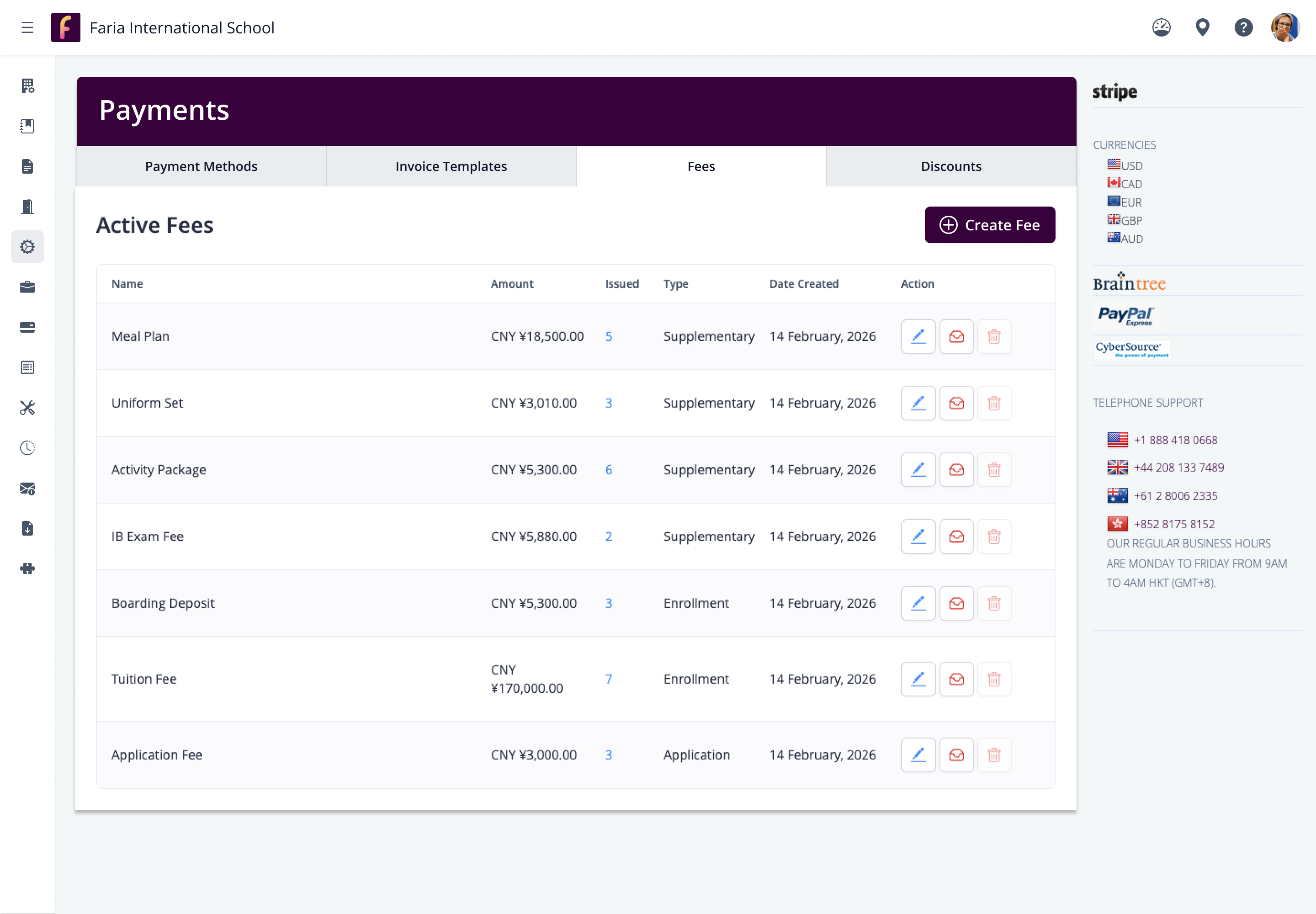The width and height of the screenshot is (1316, 914).
Task: Open the help question mark icon
Action: point(1243,27)
